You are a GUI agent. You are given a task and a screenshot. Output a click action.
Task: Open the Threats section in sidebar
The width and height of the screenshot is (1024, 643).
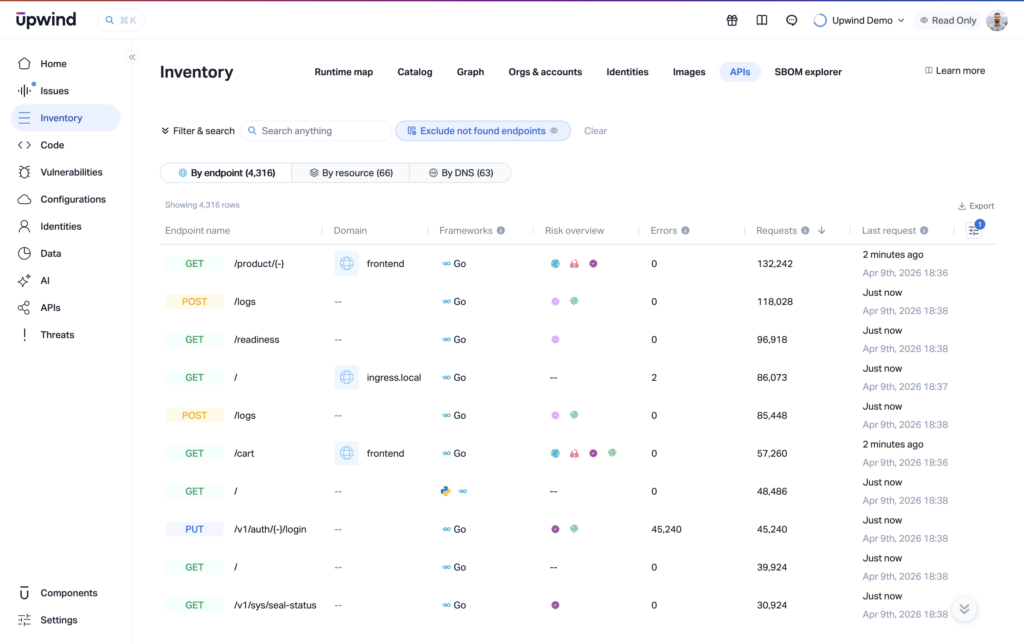click(57, 335)
